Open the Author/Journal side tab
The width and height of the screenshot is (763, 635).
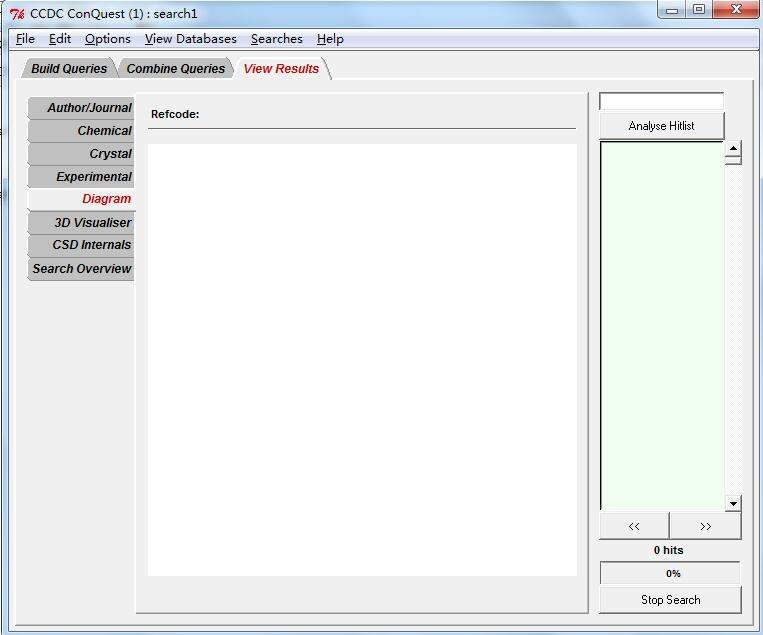tap(81, 108)
